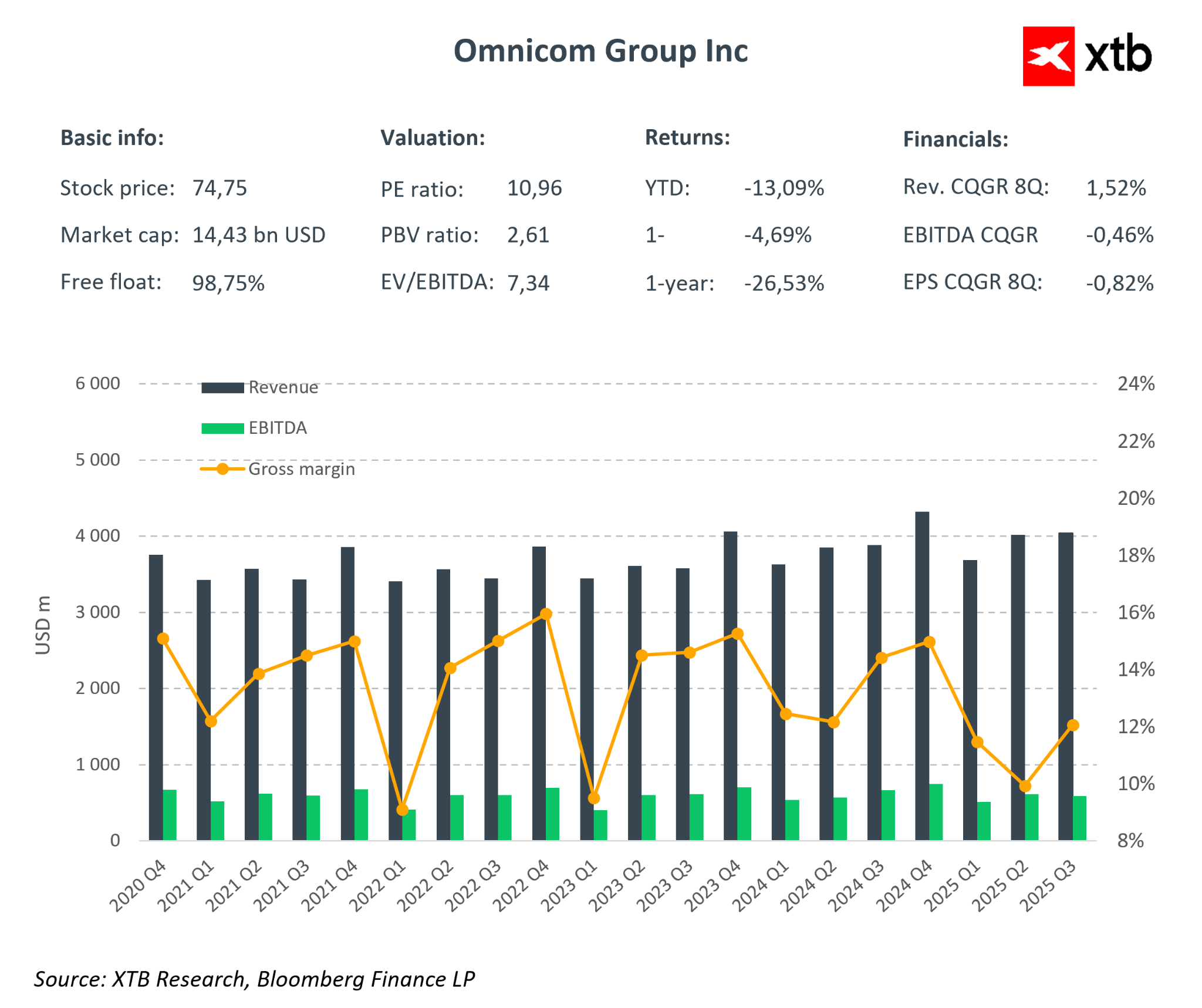Screen dimensions: 1202x1008
Task: Click the 2025 Q3 EBITDA green bar
Action: coord(1079,818)
